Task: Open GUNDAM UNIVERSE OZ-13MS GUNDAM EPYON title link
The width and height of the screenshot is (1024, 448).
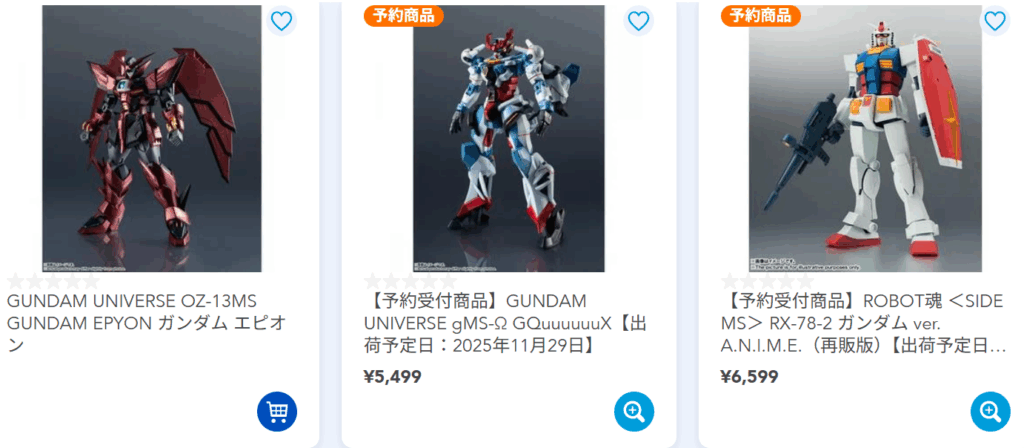Action: coord(147,323)
